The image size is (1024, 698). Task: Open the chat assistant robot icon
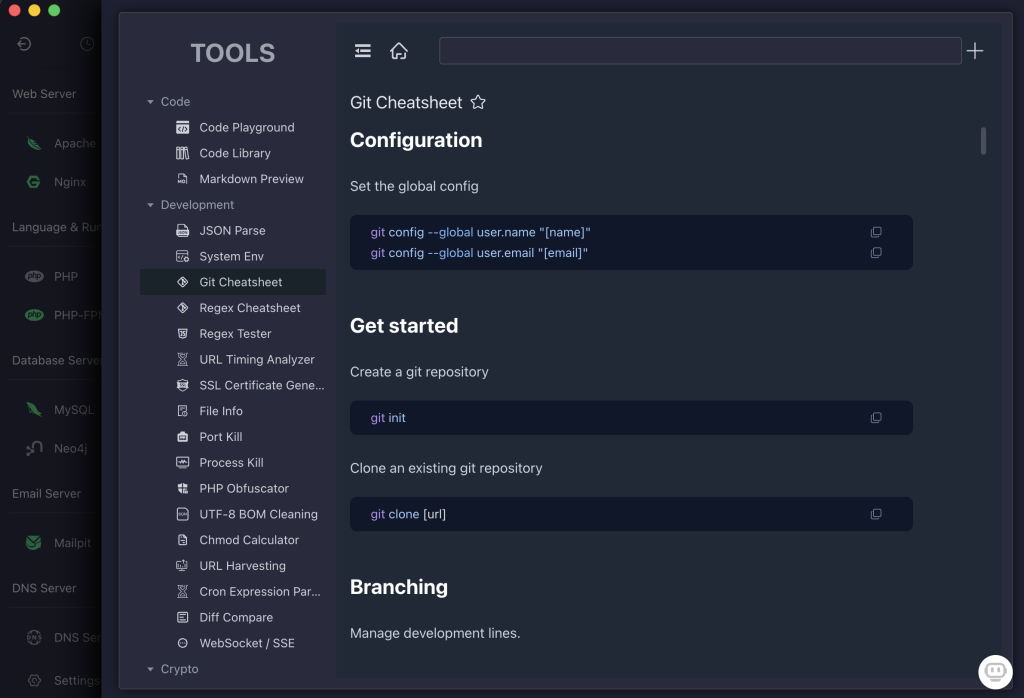995,672
